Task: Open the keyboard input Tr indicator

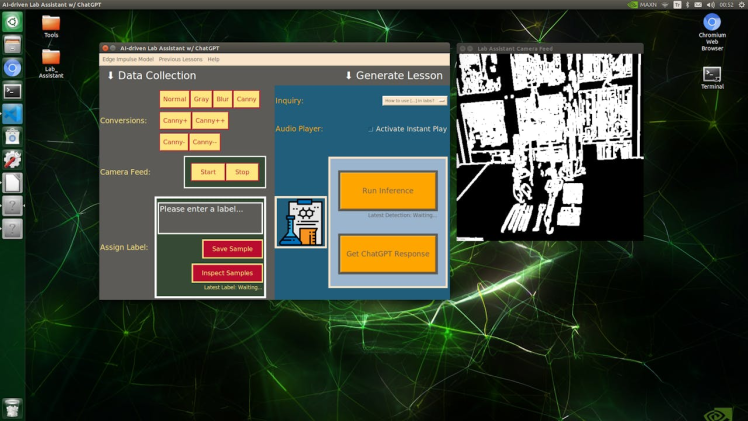Action: tap(677, 4)
